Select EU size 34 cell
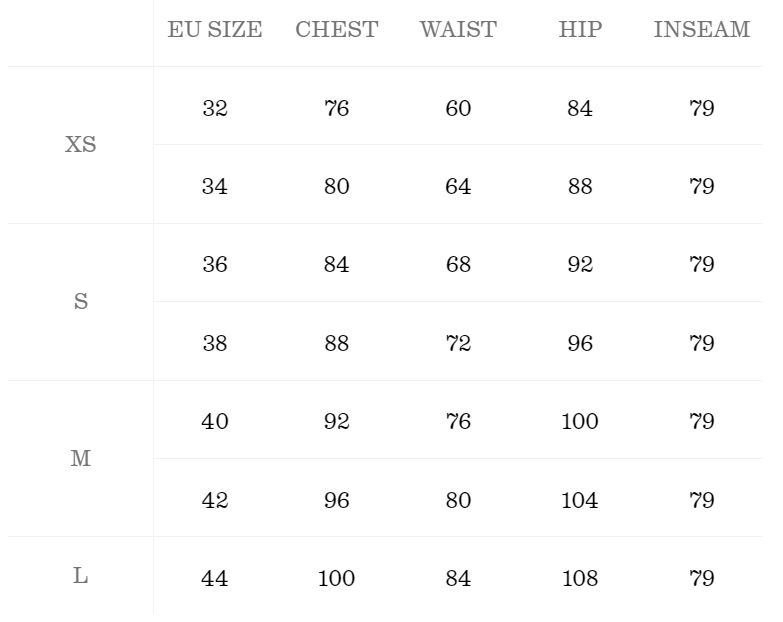Image resolution: width=783 pixels, height=622 pixels. tap(215, 187)
